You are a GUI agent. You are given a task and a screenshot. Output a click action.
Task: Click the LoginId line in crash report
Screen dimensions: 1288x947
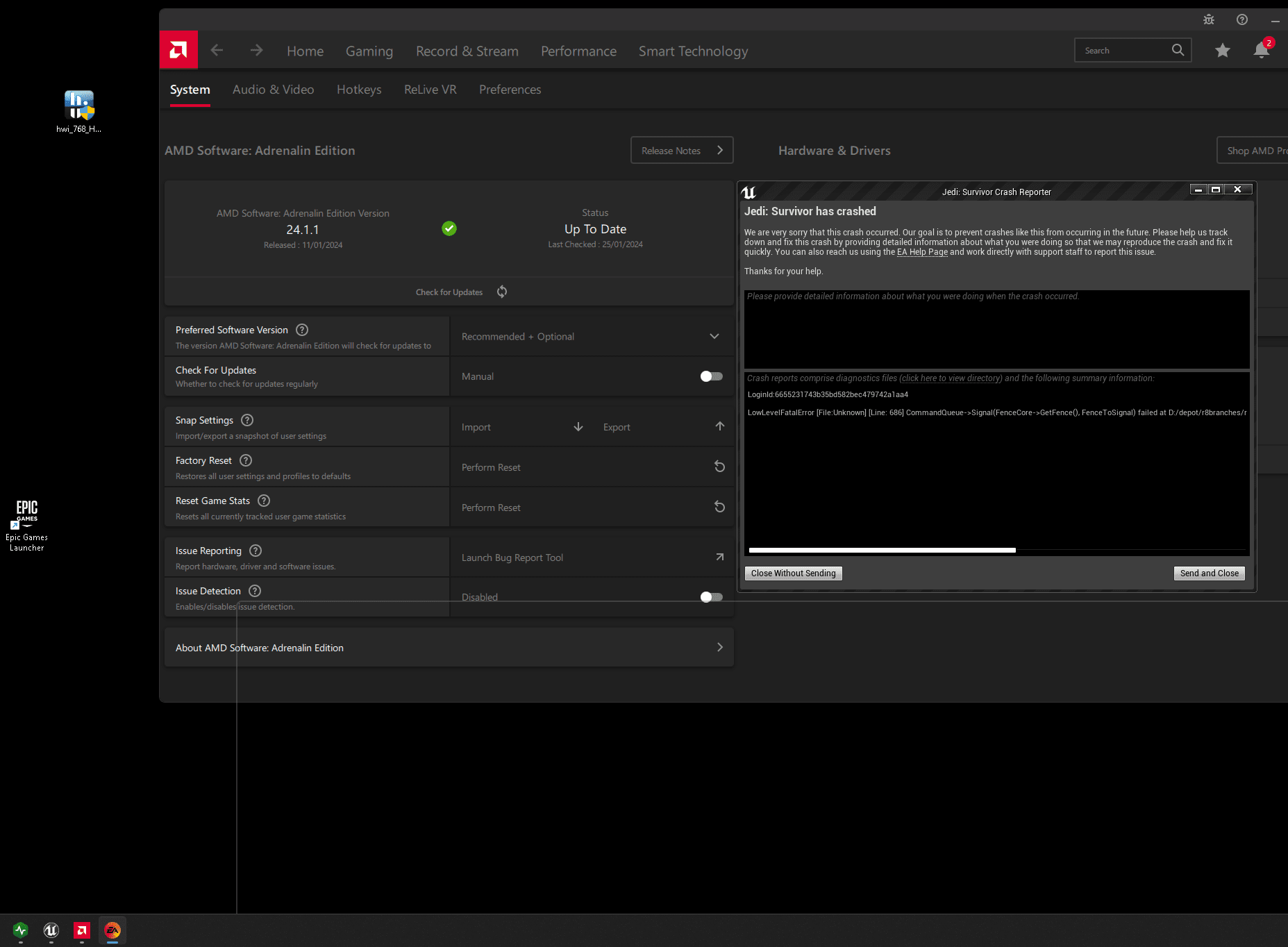tap(828, 394)
